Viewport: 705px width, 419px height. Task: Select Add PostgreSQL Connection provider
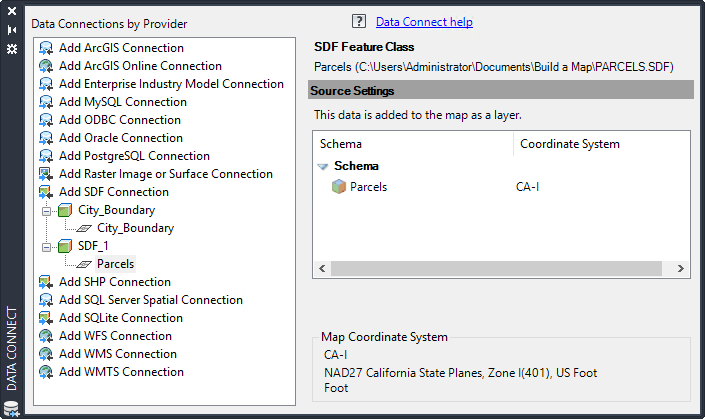click(134, 156)
